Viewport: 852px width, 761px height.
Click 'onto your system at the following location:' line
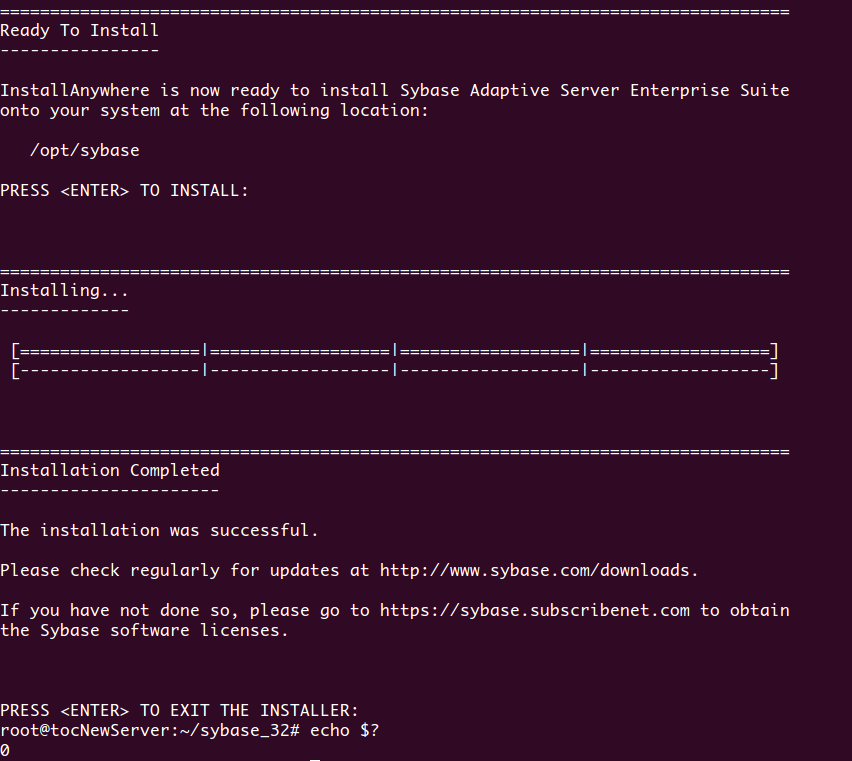[x=214, y=110]
